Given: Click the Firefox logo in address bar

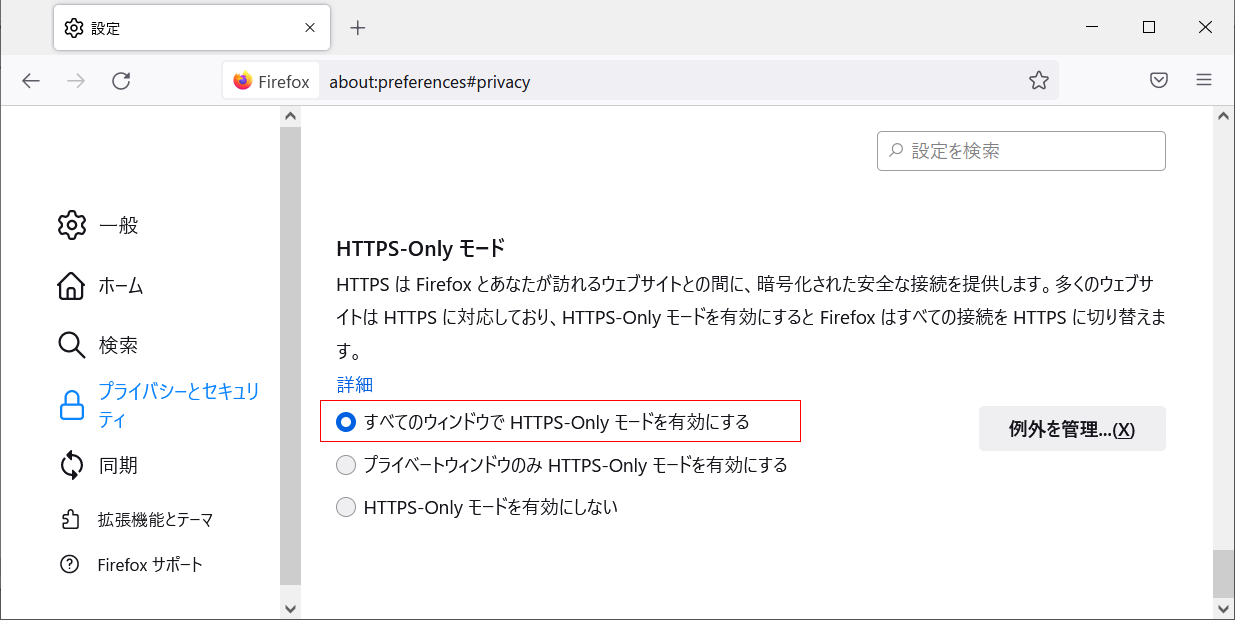Looking at the screenshot, I should point(243,82).
